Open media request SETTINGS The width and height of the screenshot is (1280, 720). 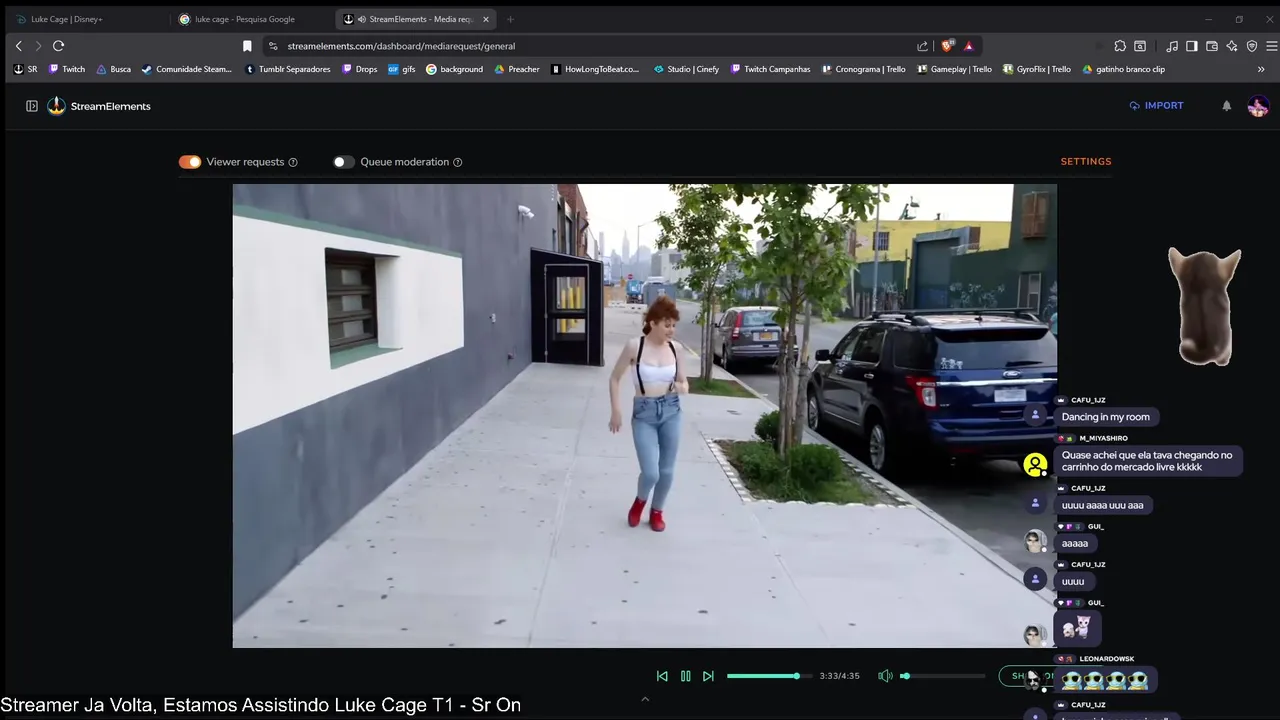pos(1086,161)
